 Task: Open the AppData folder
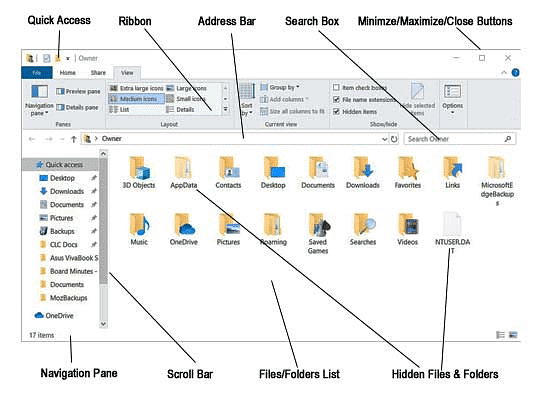pos(184,173)
